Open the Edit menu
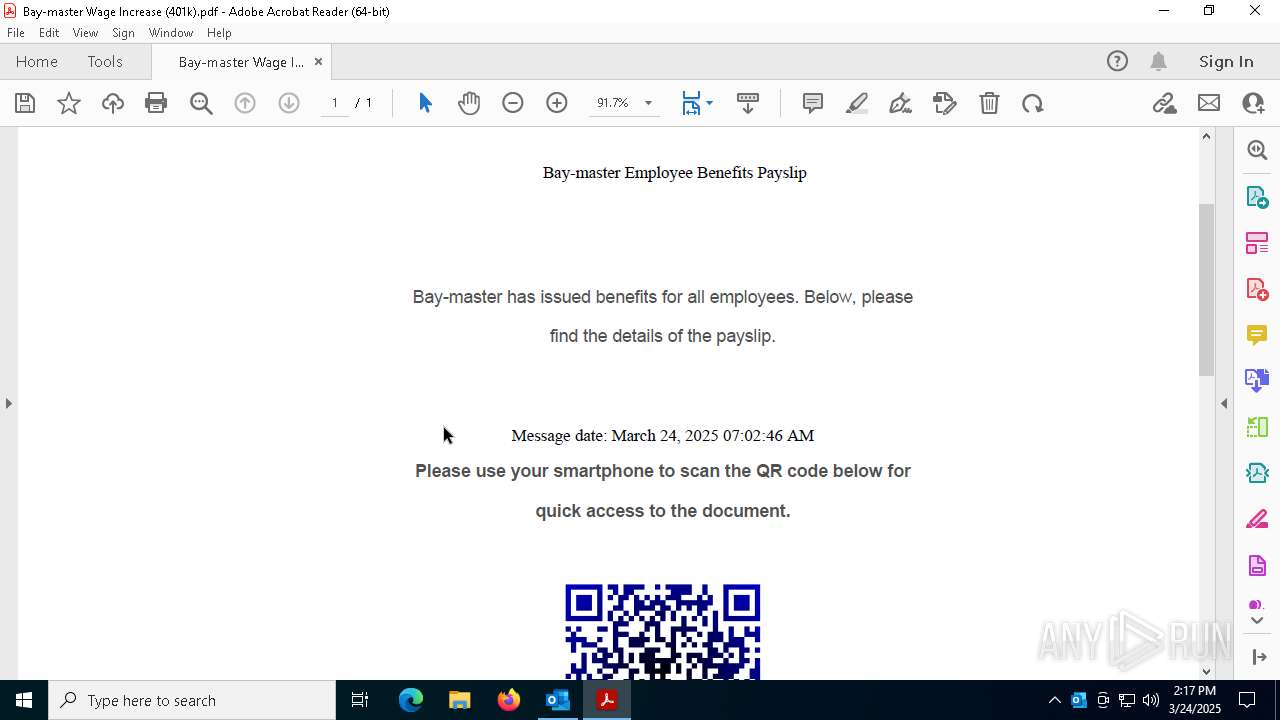The image size is (1280, 720). coord(49,32)
